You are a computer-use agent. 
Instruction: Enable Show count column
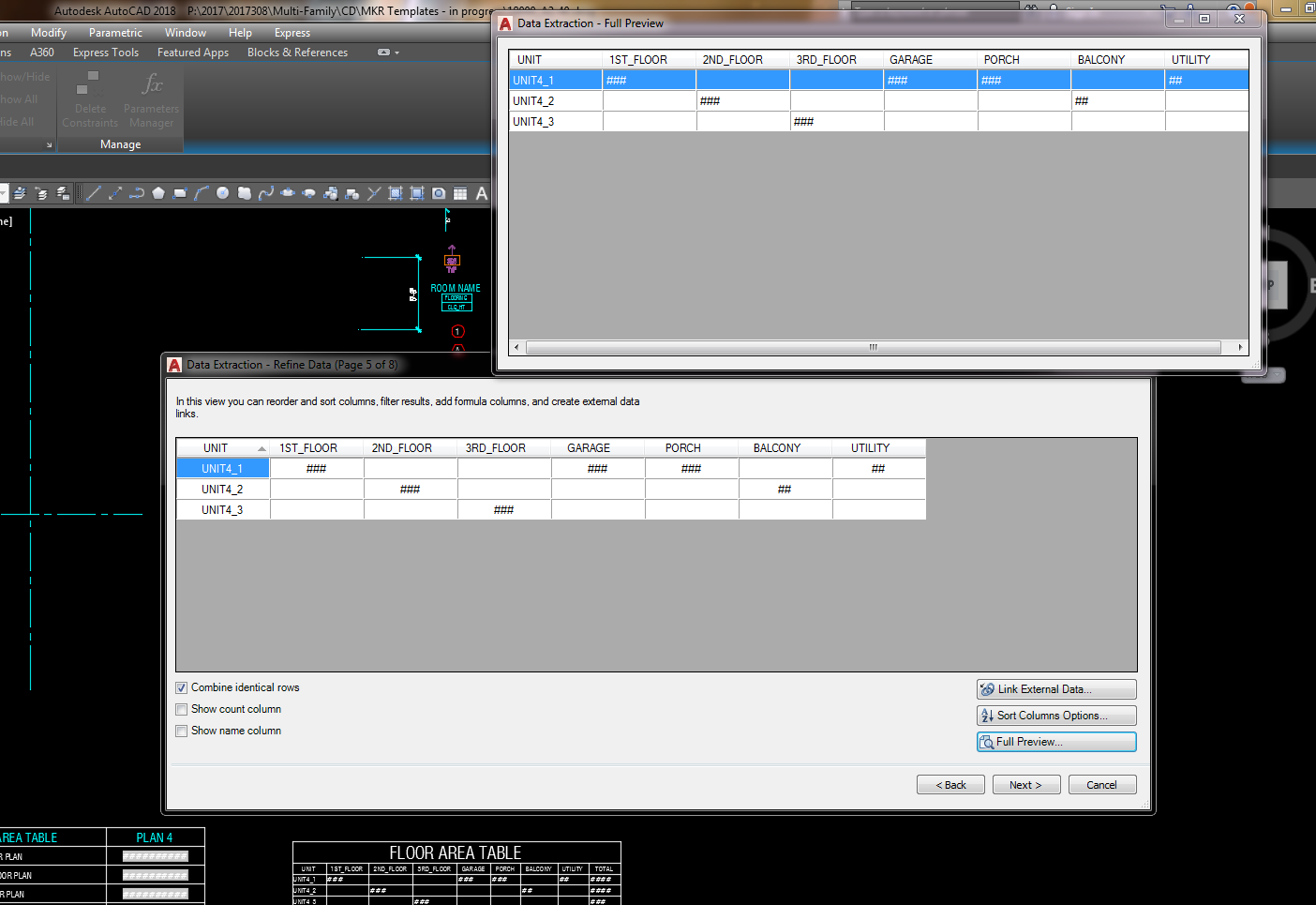click(181, 709)
